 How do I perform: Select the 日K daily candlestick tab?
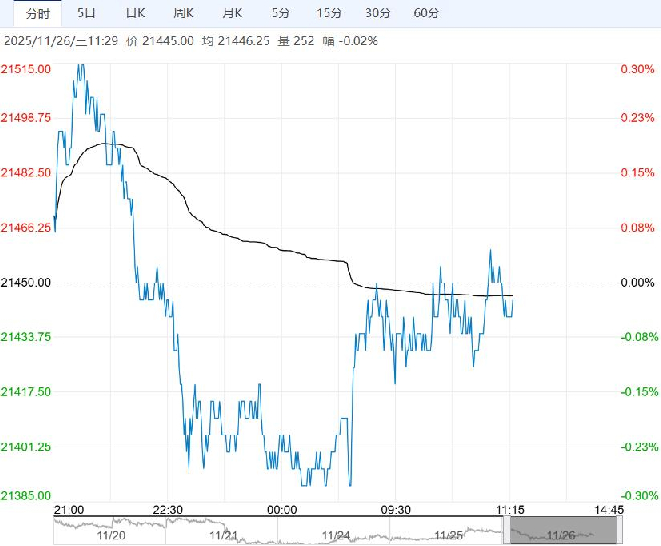pos(134,13)
